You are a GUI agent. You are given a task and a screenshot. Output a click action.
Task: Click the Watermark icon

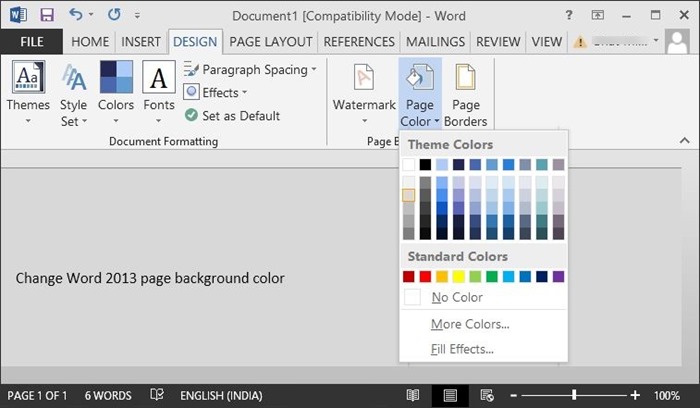[364, 79]
